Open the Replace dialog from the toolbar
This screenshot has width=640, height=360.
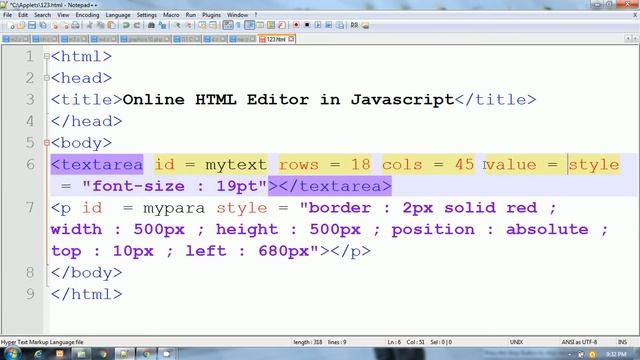(163, 25)
